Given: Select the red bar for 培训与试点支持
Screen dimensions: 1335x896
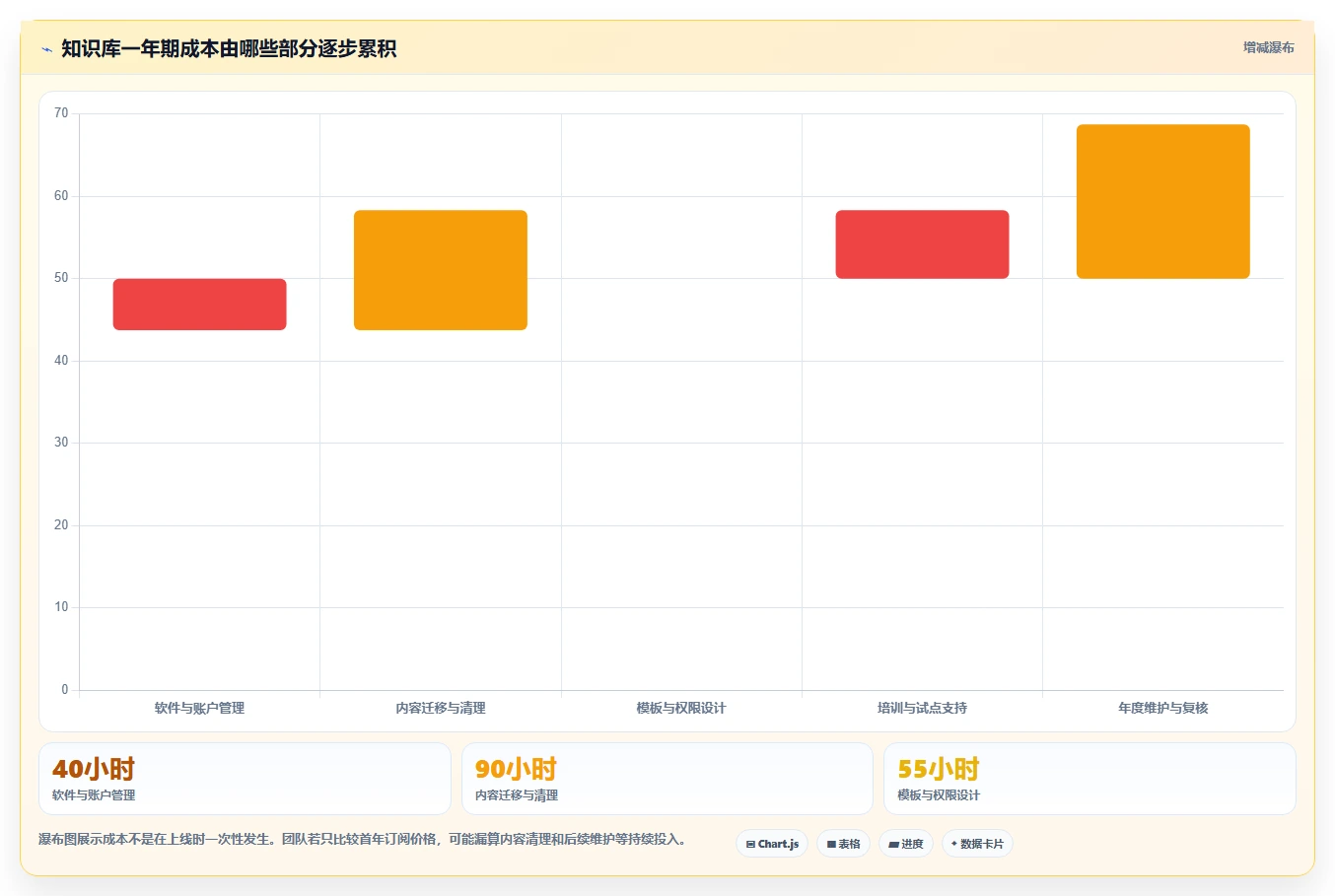Looking at the screenshot, I should (x=922, y=244).
